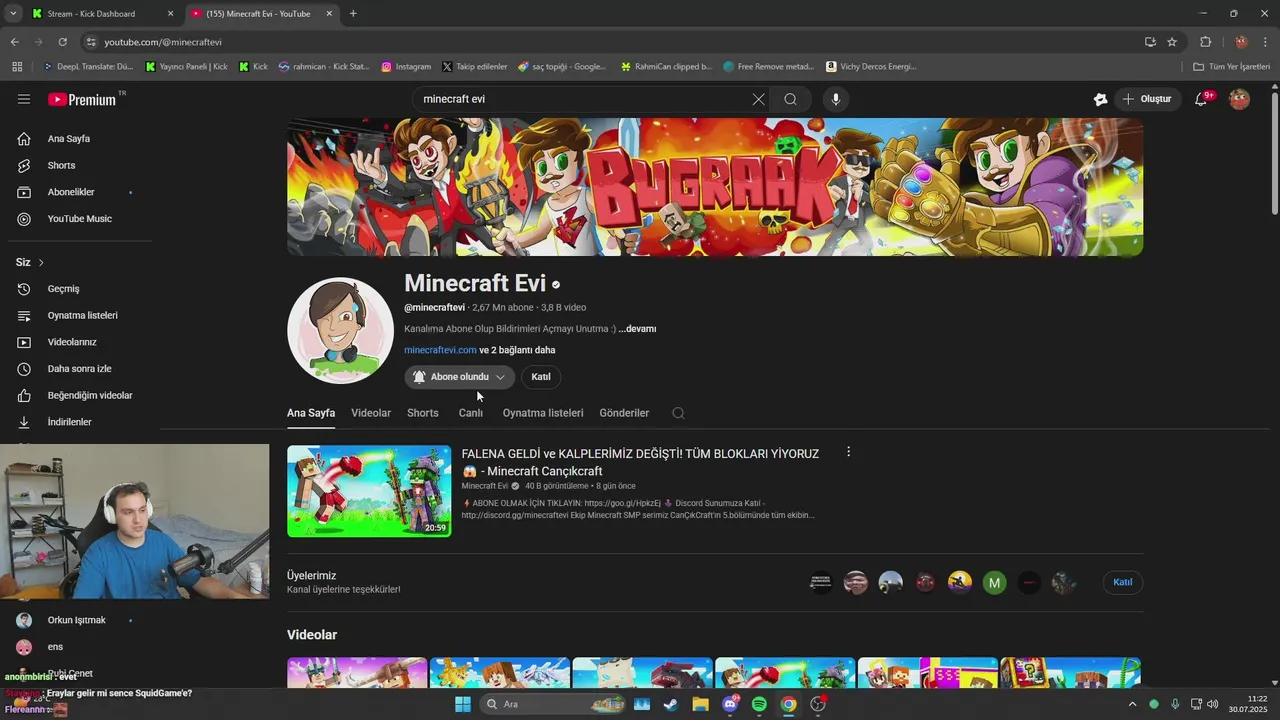Switch to the Gönderiler tab
1280x720 pixels.
pos(624,413)
